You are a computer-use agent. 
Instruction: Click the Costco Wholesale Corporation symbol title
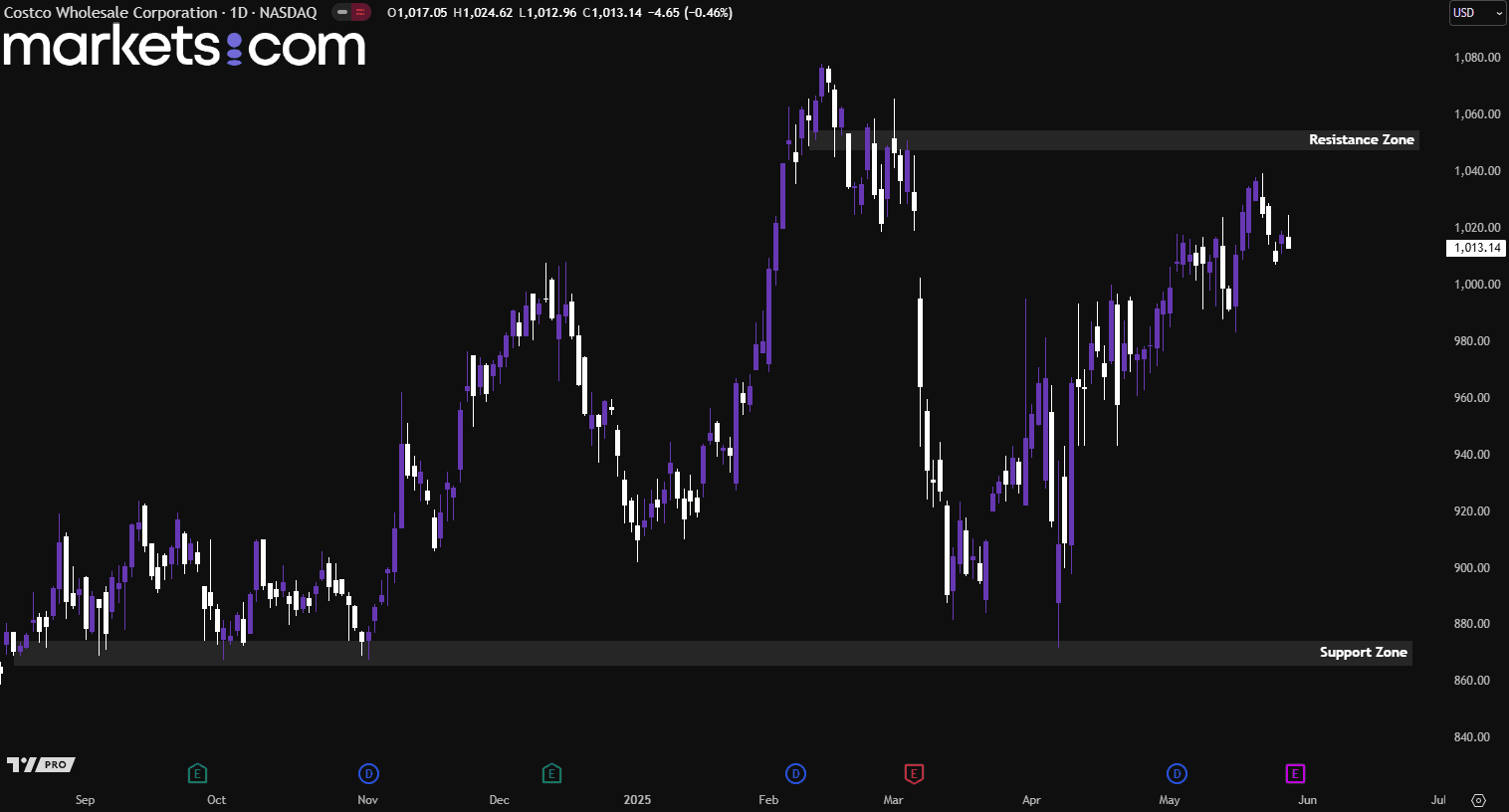pyautogui.click(x=110, y=13)
